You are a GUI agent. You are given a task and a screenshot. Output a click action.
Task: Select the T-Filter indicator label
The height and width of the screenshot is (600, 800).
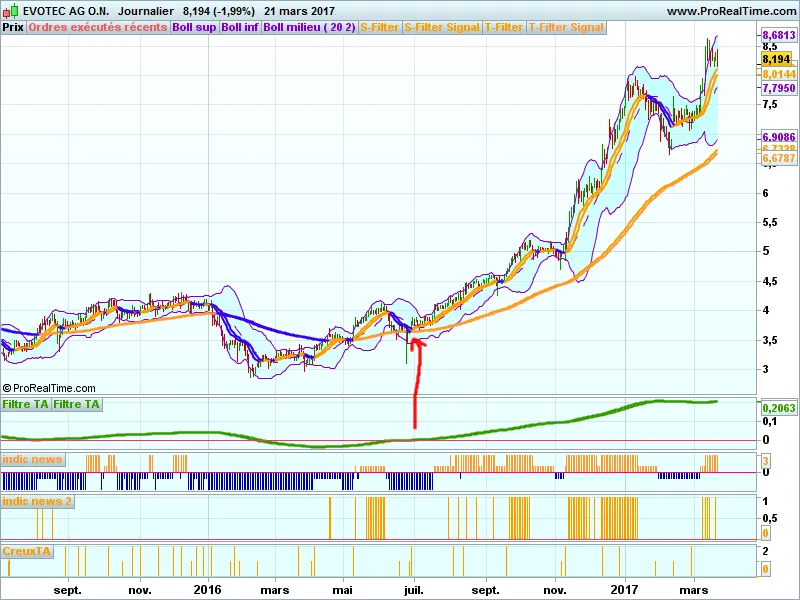coord(504,27)
